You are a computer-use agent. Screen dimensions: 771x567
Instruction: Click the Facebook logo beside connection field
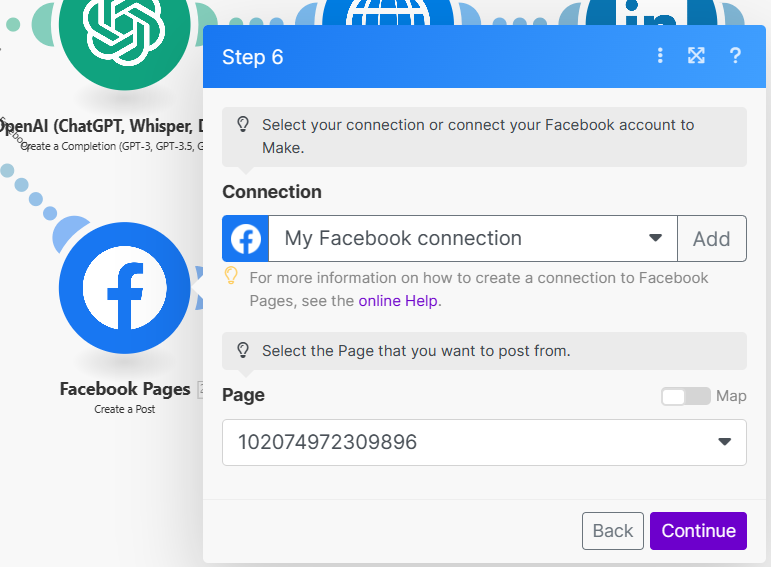point(245,239)
